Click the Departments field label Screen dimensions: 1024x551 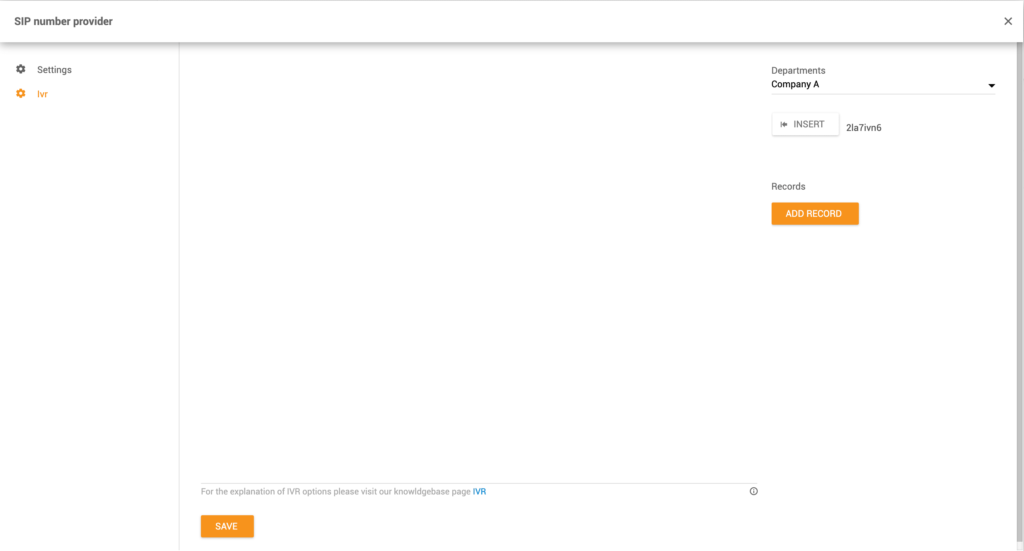point(798,71)
